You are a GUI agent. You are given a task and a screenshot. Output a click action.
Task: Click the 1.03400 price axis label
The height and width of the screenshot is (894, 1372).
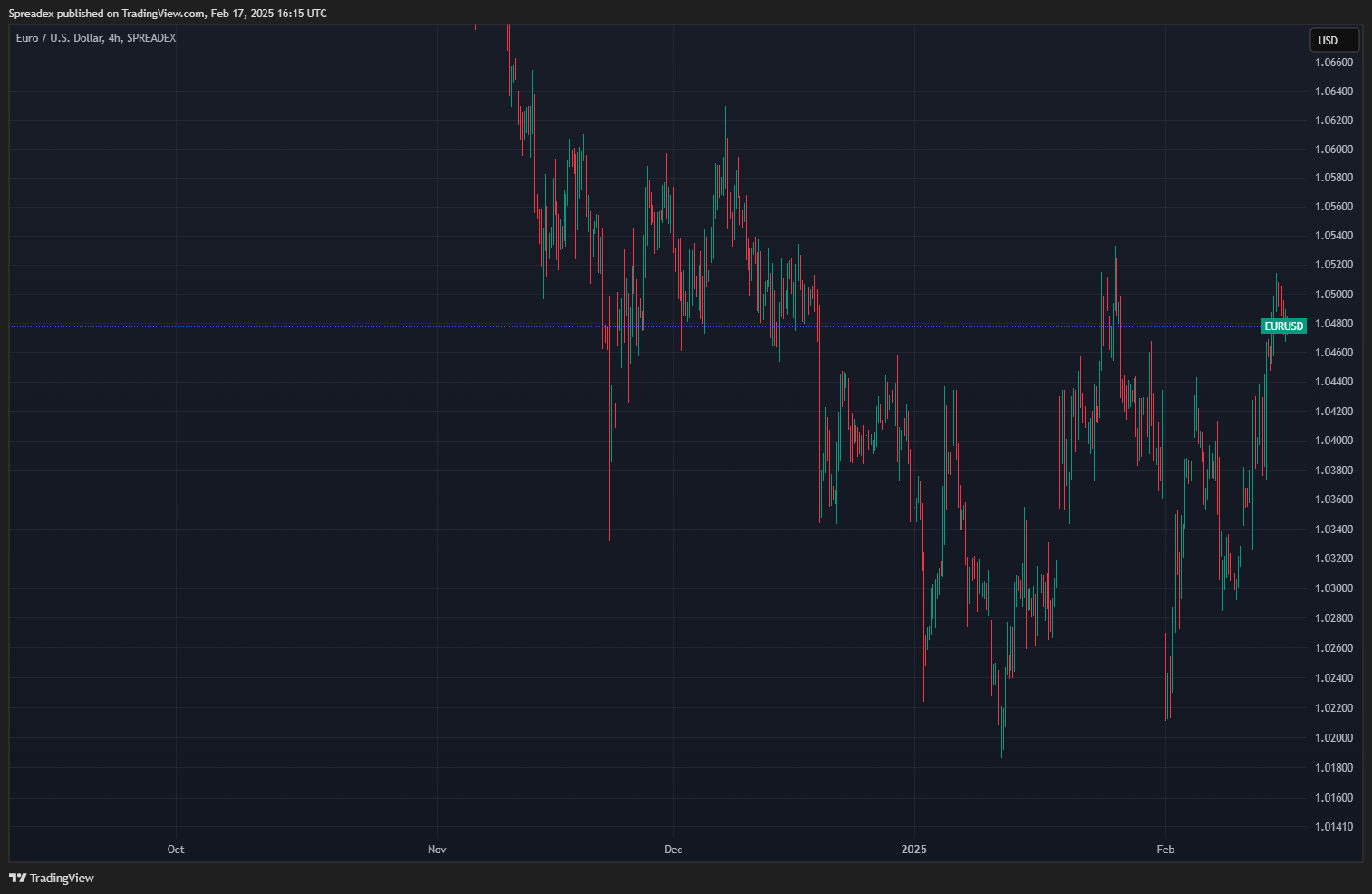pos(1334,530)
